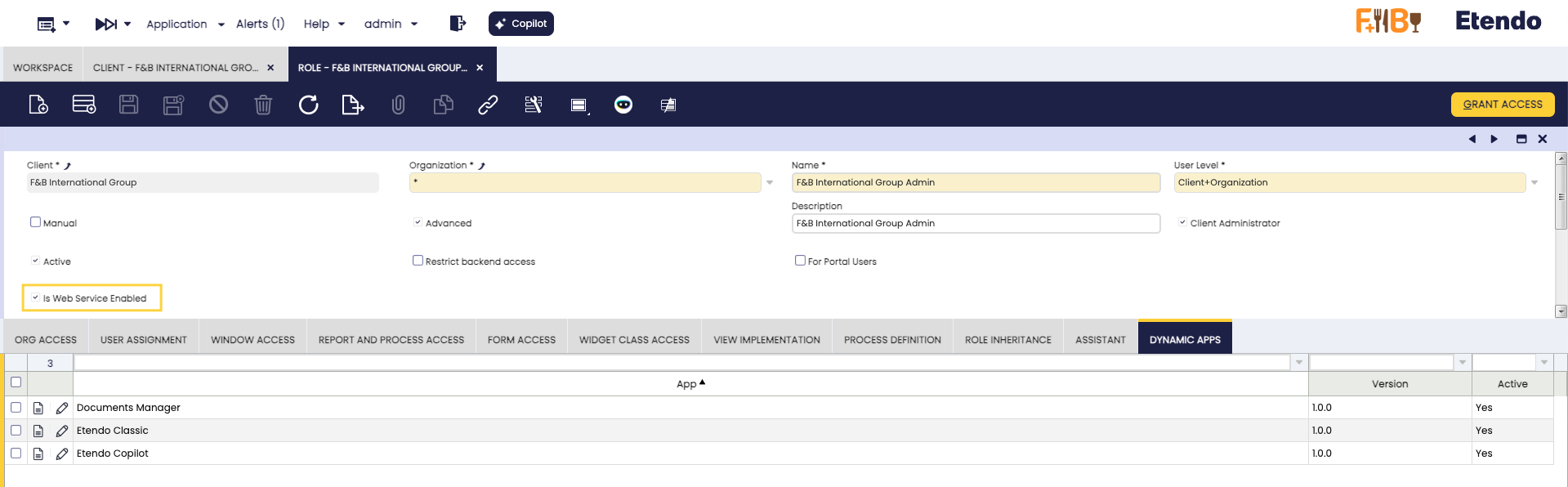
Task: Toggle the Active checkbox
Action: pos(35,261)
